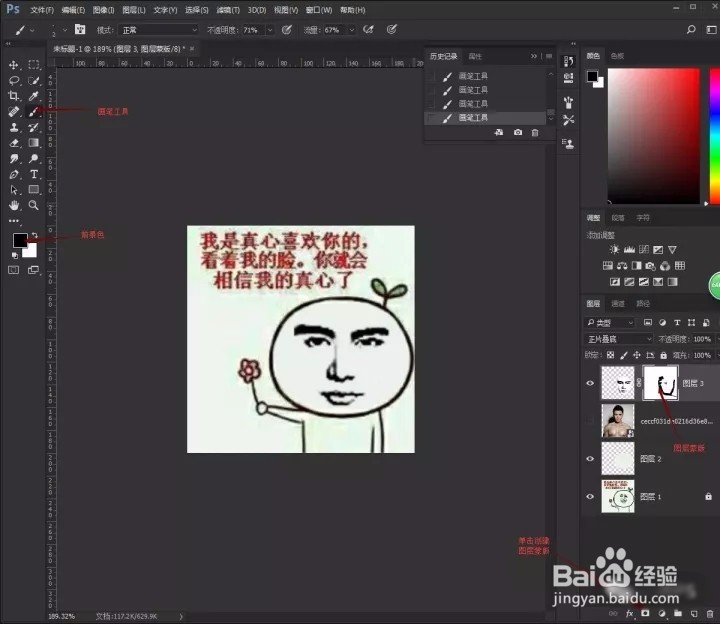This screenshot has width=720, height=624.
Task: Enable airbrush-style build-up effect
Action: pos(368,30)
